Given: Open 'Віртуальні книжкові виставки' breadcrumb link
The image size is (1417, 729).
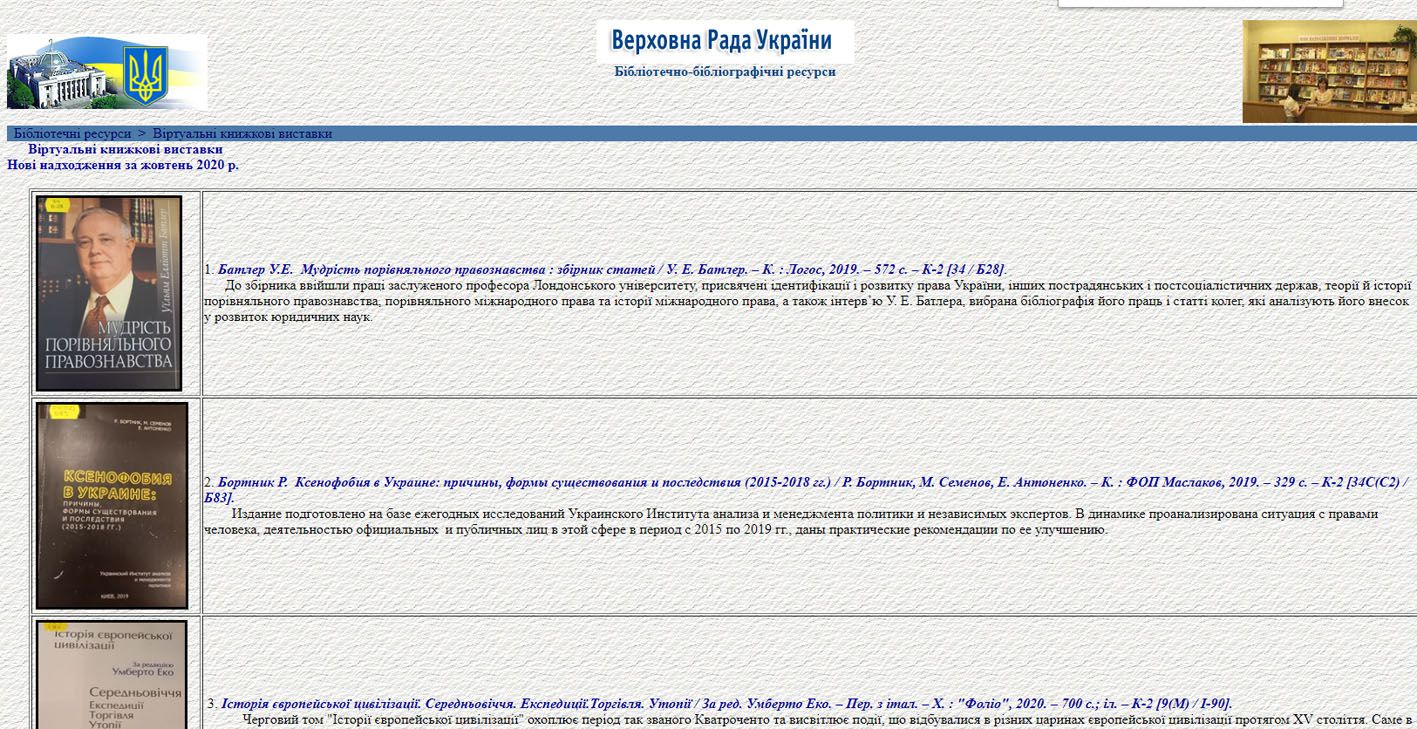Looking at the screenshot, I should click(x=242, y=134).
